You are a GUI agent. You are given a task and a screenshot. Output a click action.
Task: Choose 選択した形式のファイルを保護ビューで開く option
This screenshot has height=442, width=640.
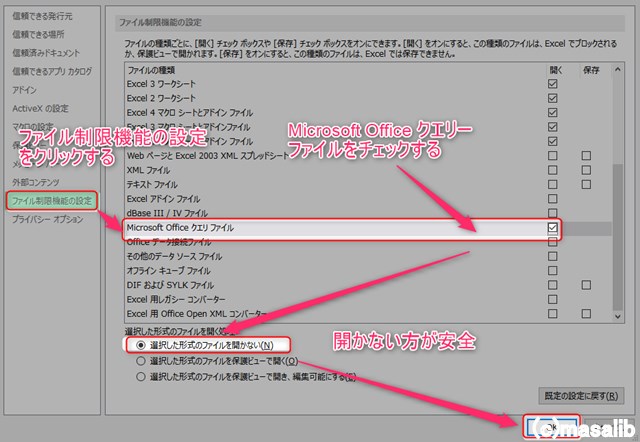coord(141,361)
